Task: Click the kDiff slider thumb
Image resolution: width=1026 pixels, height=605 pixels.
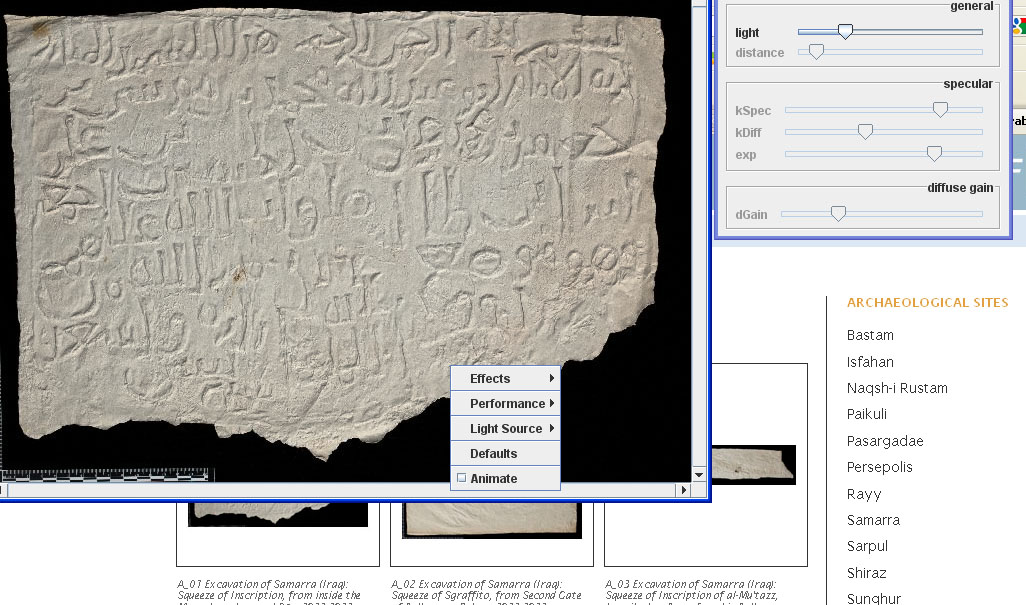Action: coord(865,131)
